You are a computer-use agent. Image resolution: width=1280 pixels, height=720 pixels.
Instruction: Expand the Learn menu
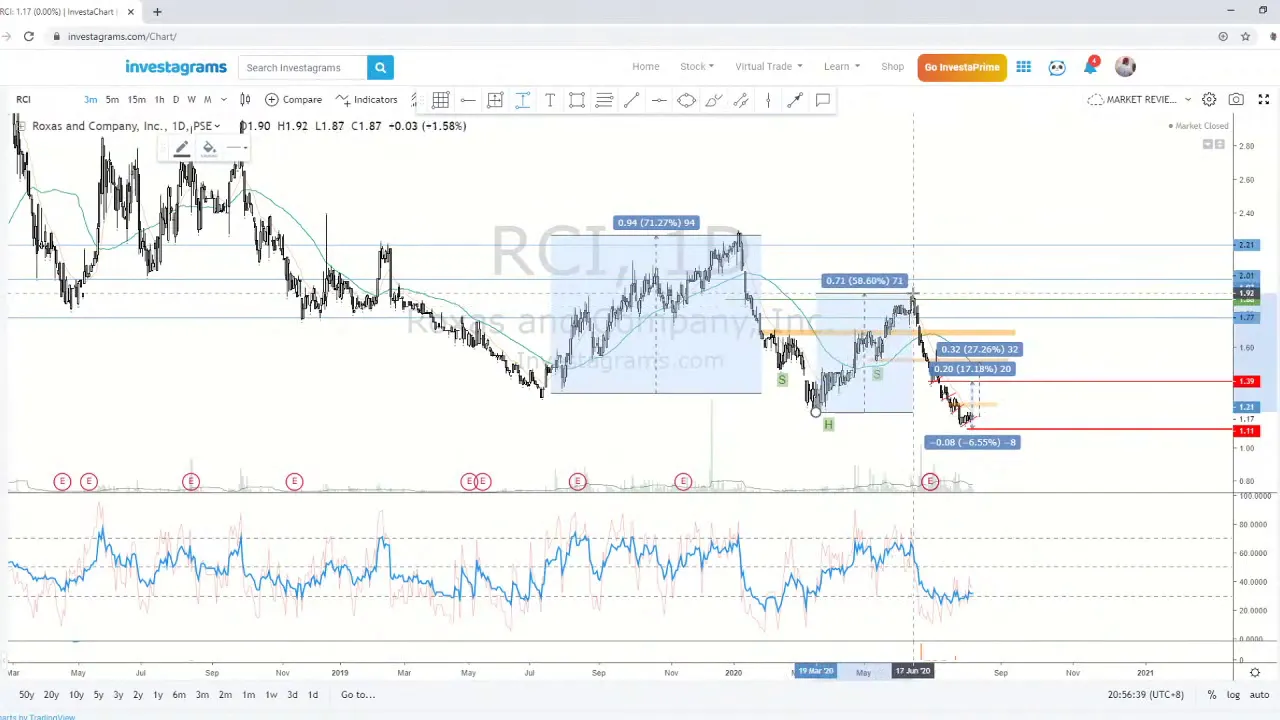pos(841,67)
